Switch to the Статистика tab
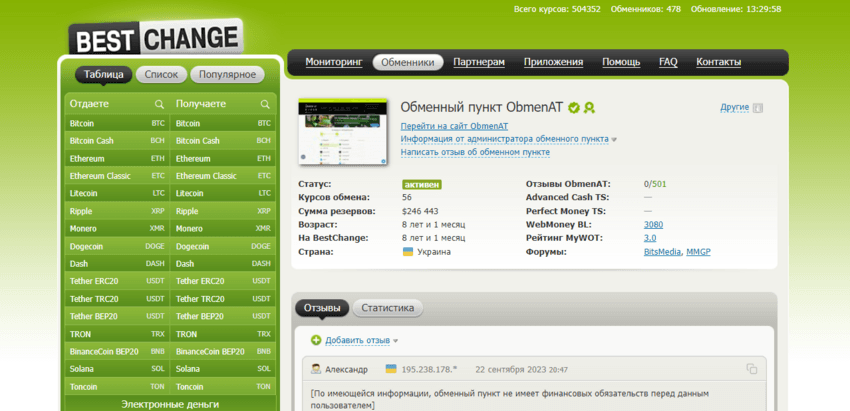850x411 pixels. point(388,308)
